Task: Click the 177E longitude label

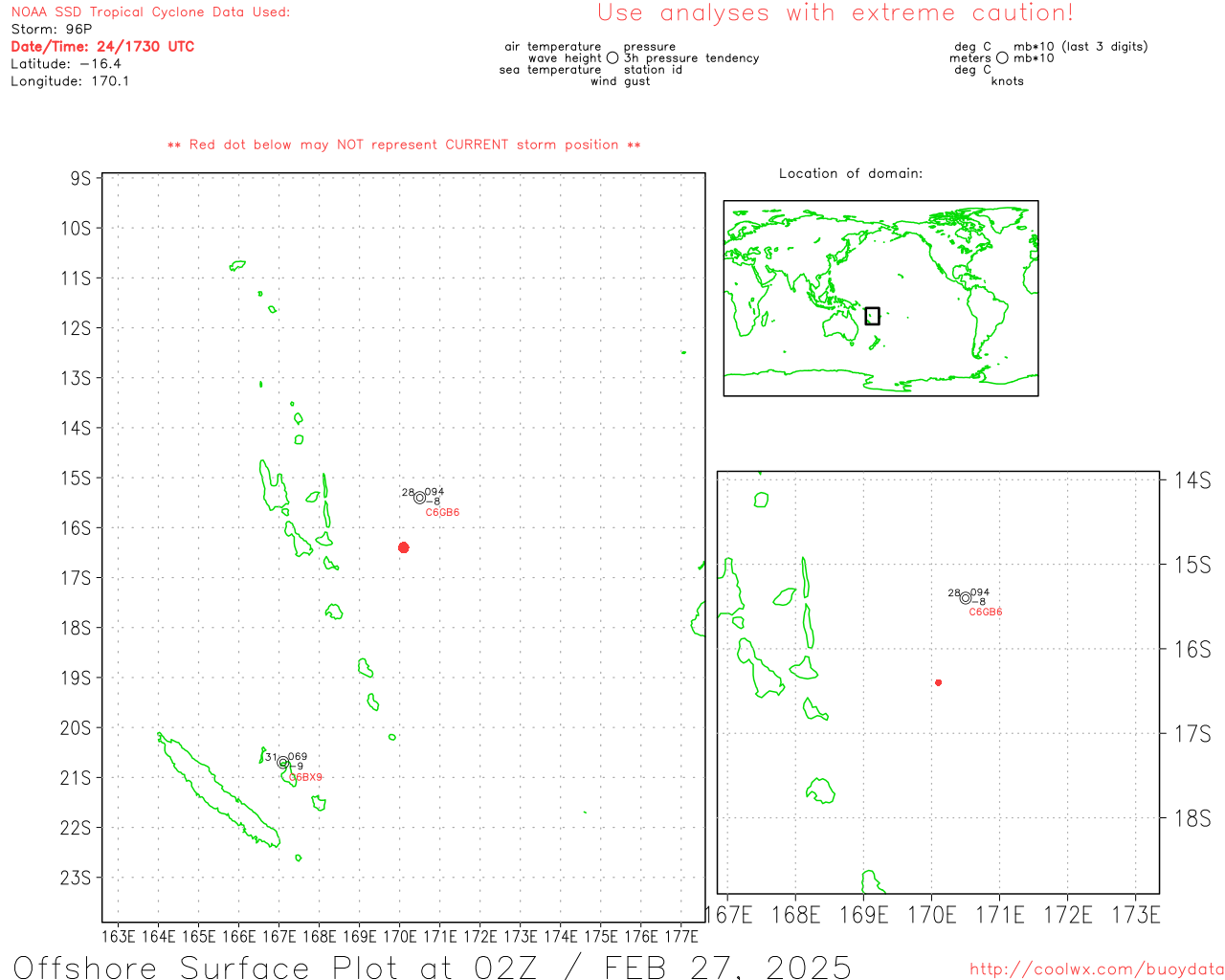Action: coord(680,936)
